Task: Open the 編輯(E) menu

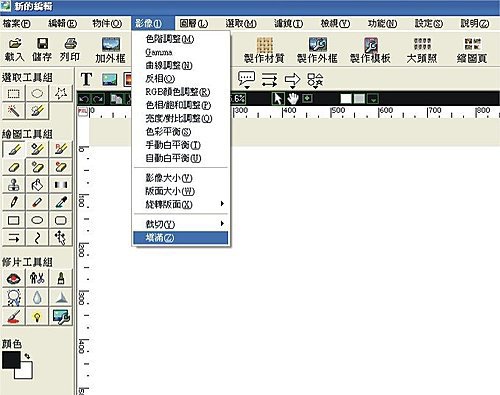Action: (62, 24)
